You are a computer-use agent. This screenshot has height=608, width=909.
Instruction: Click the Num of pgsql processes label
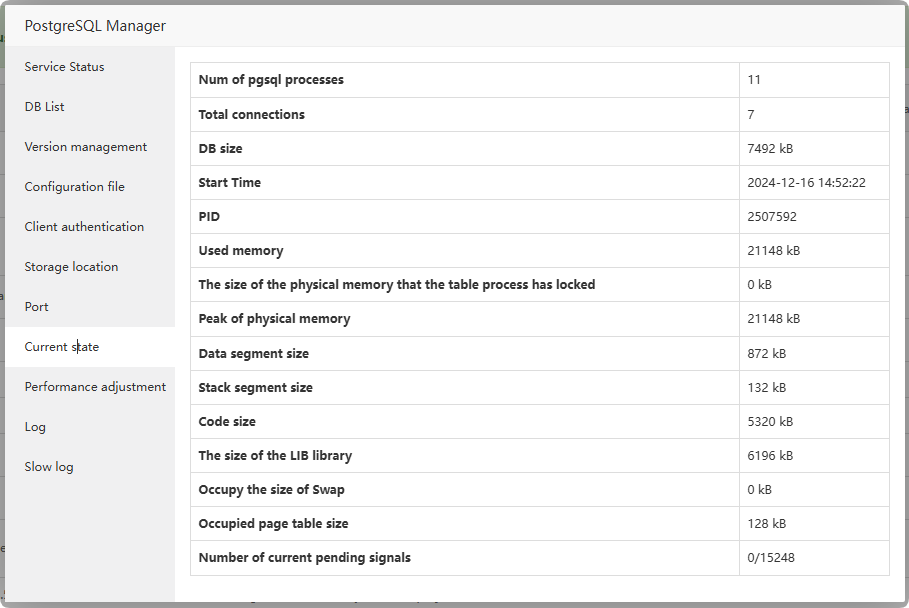(271, 80)
